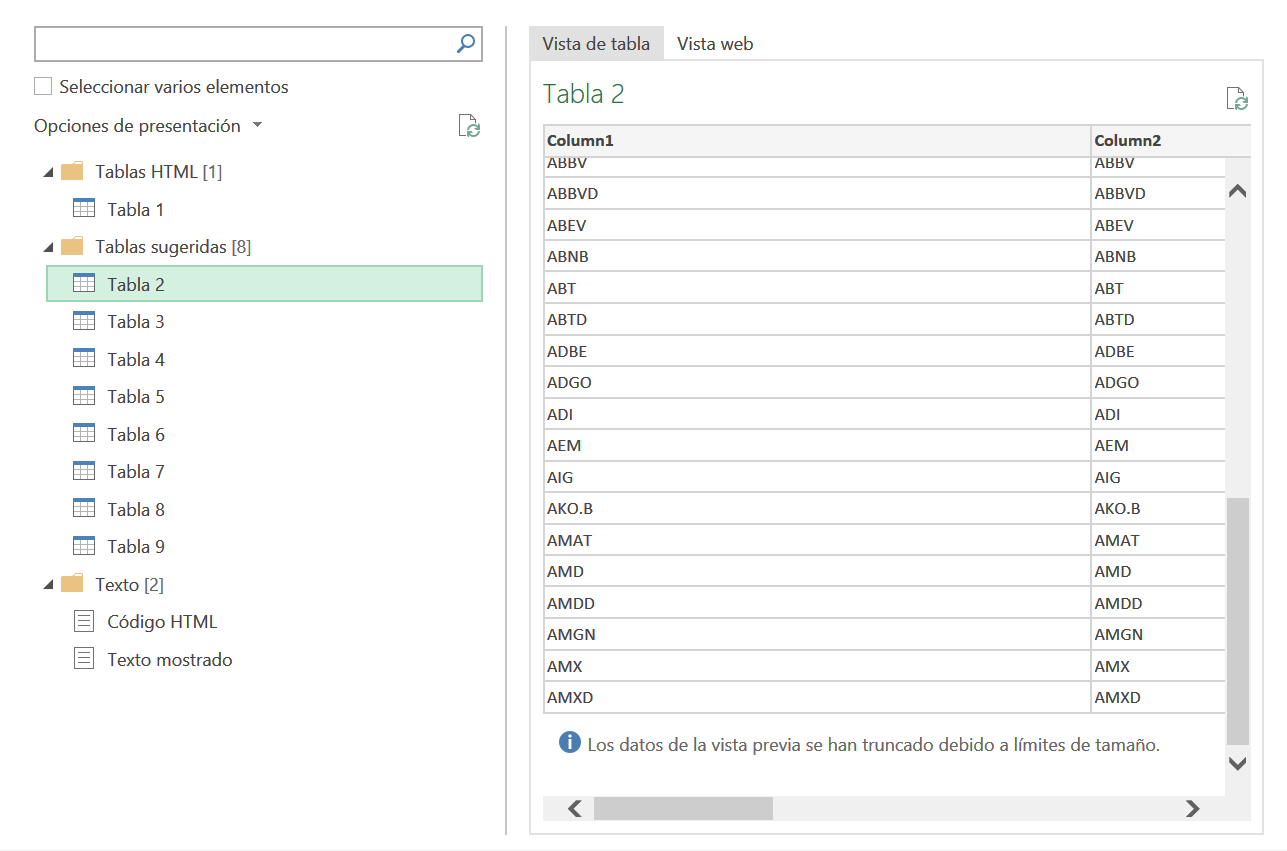Click the vertical scrollbar thumb

coord(1238,621)
